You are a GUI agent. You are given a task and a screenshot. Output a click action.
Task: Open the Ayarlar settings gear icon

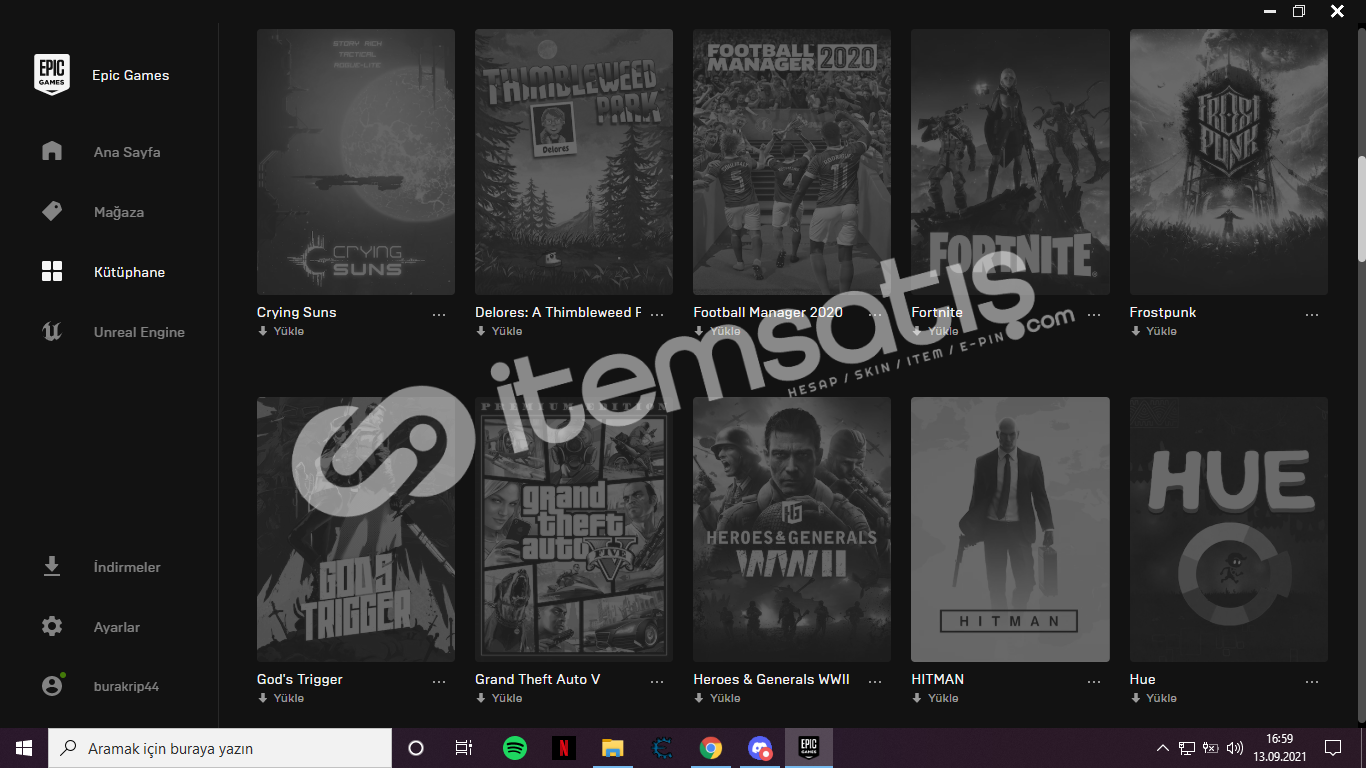click(52, 626)
